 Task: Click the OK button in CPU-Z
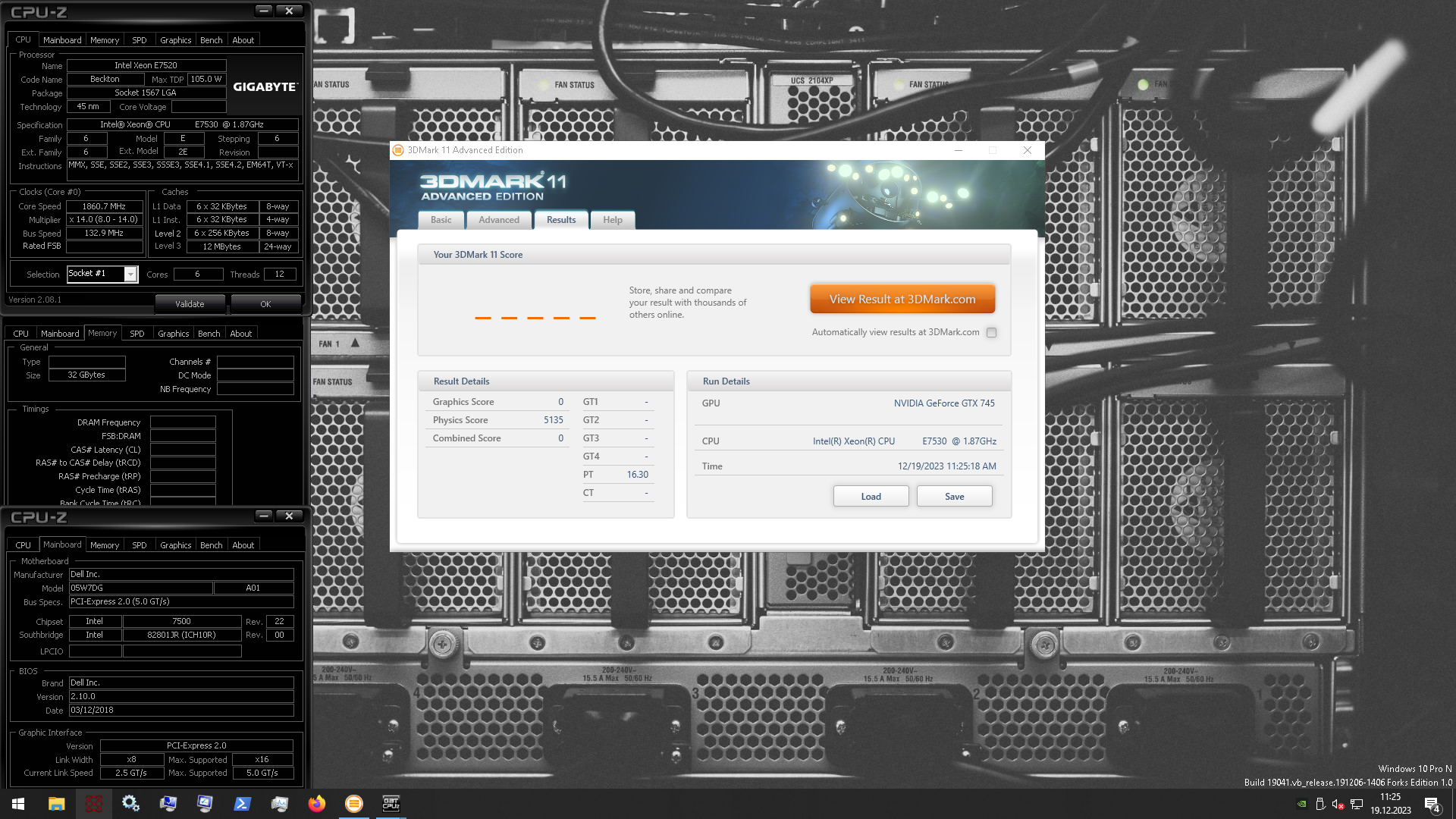[265, 304]
